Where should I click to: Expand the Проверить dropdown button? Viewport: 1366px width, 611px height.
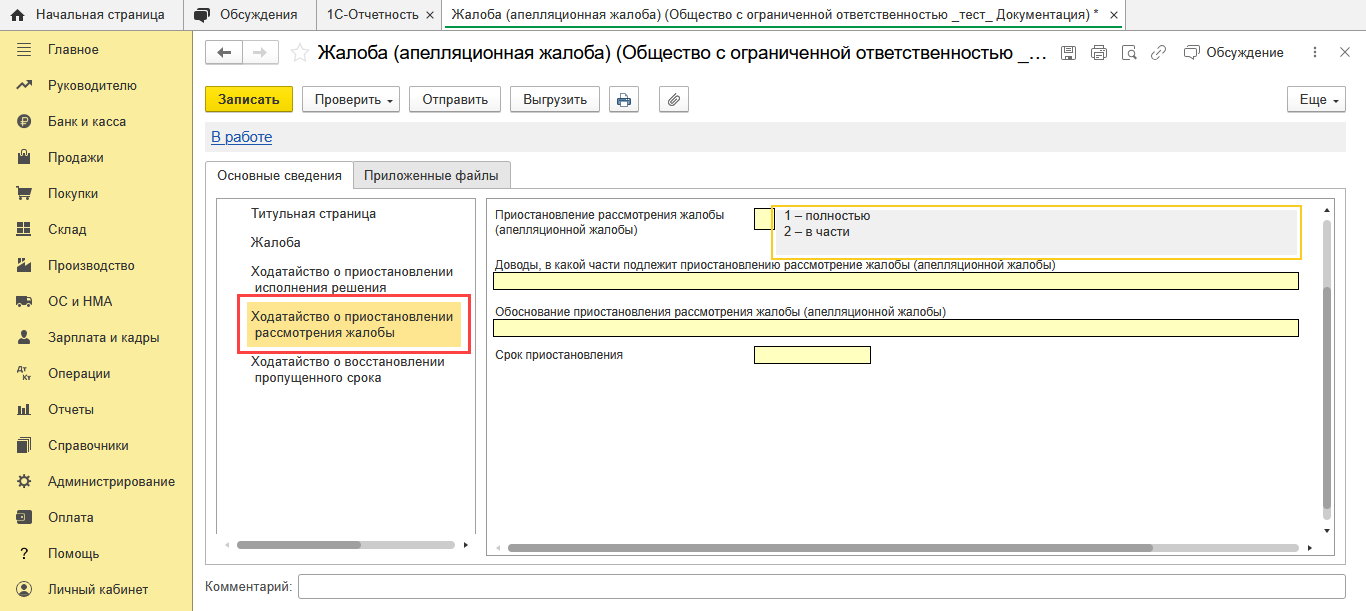(350, 100)
